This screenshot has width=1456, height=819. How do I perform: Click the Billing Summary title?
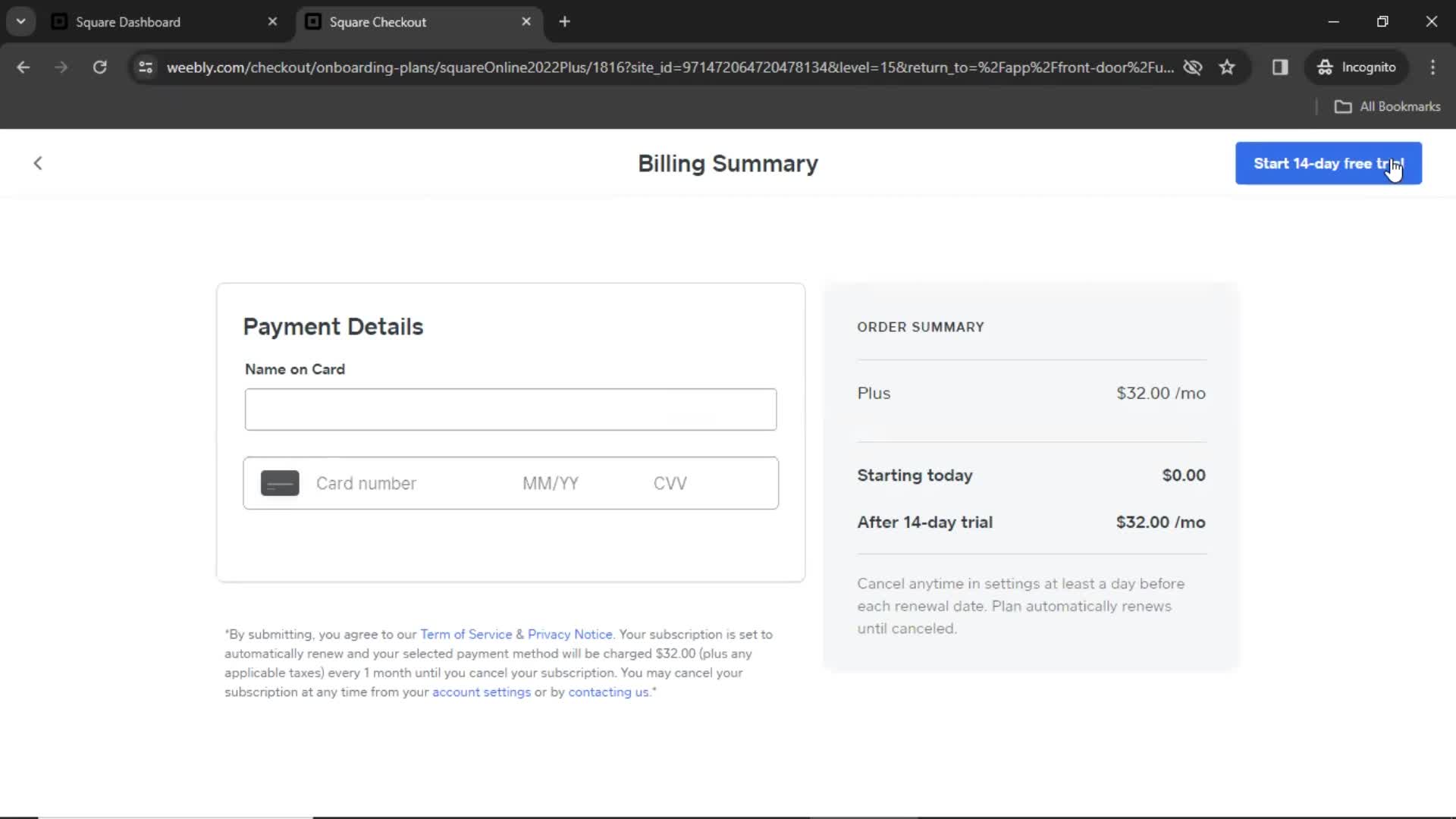(x=728, y=163)
